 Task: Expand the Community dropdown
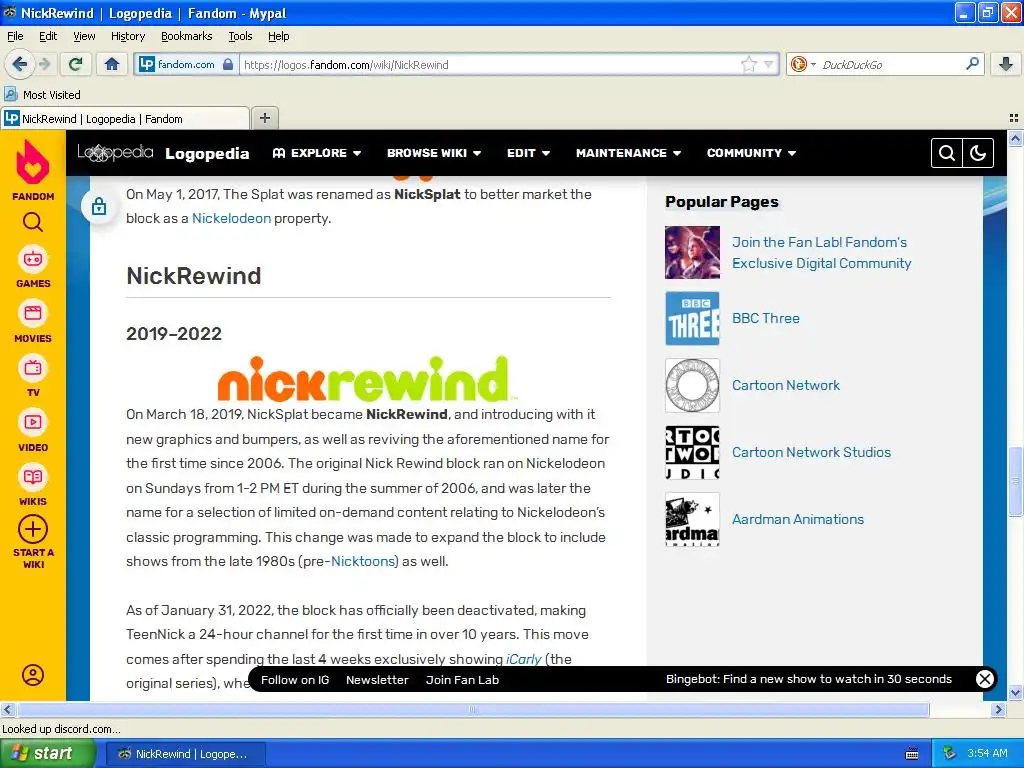tap(751, 153)
